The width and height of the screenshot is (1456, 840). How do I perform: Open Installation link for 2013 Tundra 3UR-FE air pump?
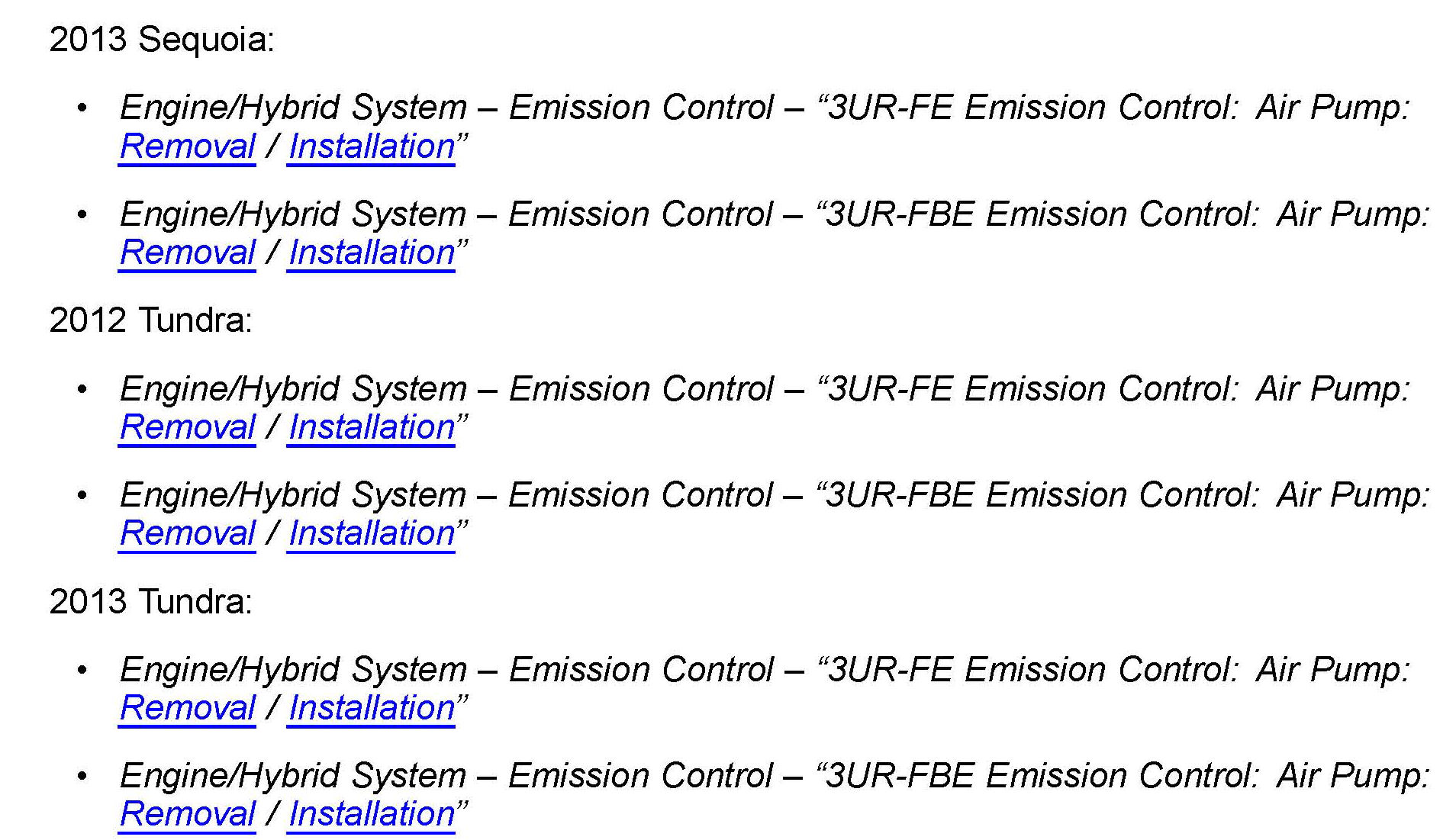pyautogui.click(x=372, y=708)
